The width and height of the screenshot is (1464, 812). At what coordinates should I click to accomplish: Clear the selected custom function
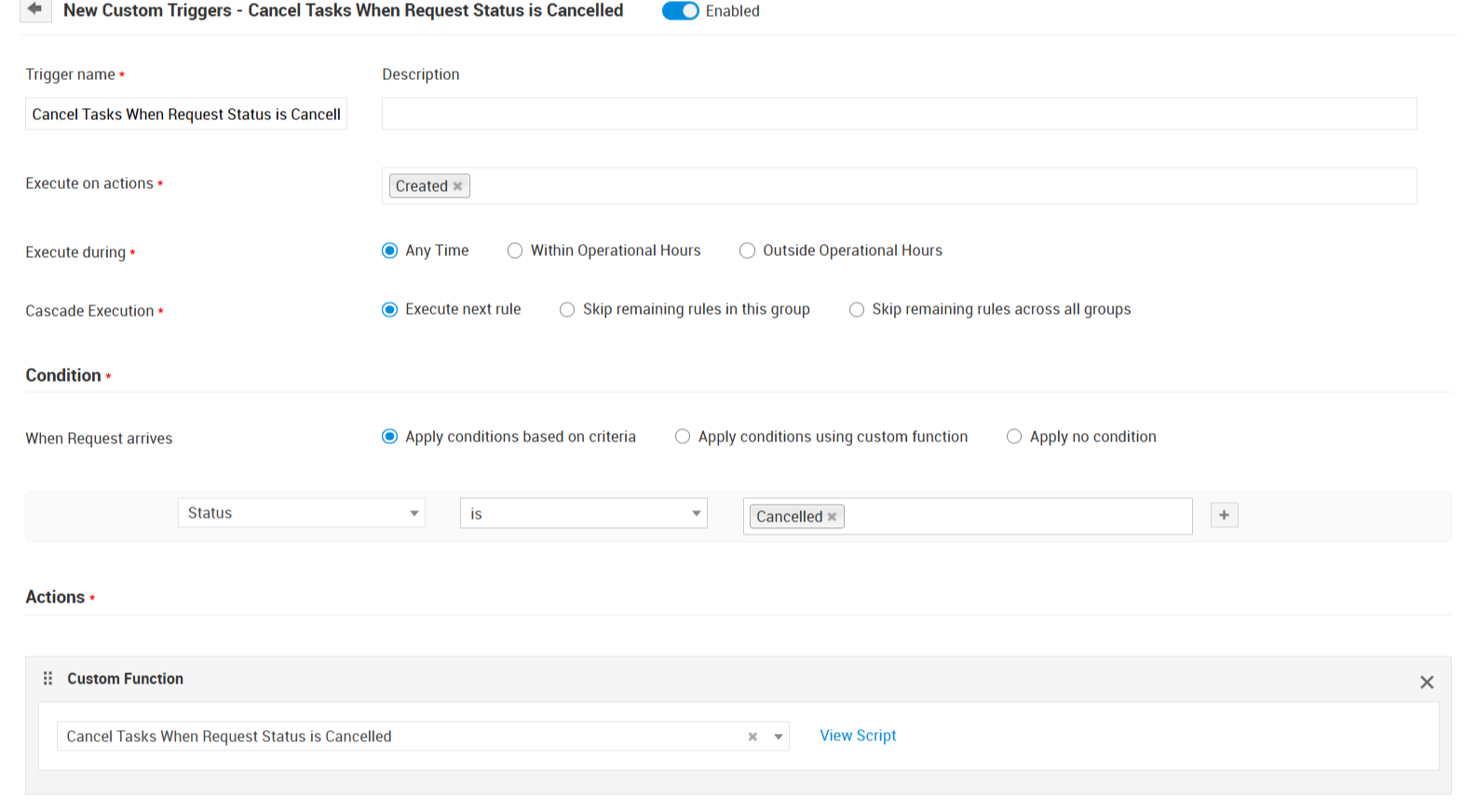752,737
